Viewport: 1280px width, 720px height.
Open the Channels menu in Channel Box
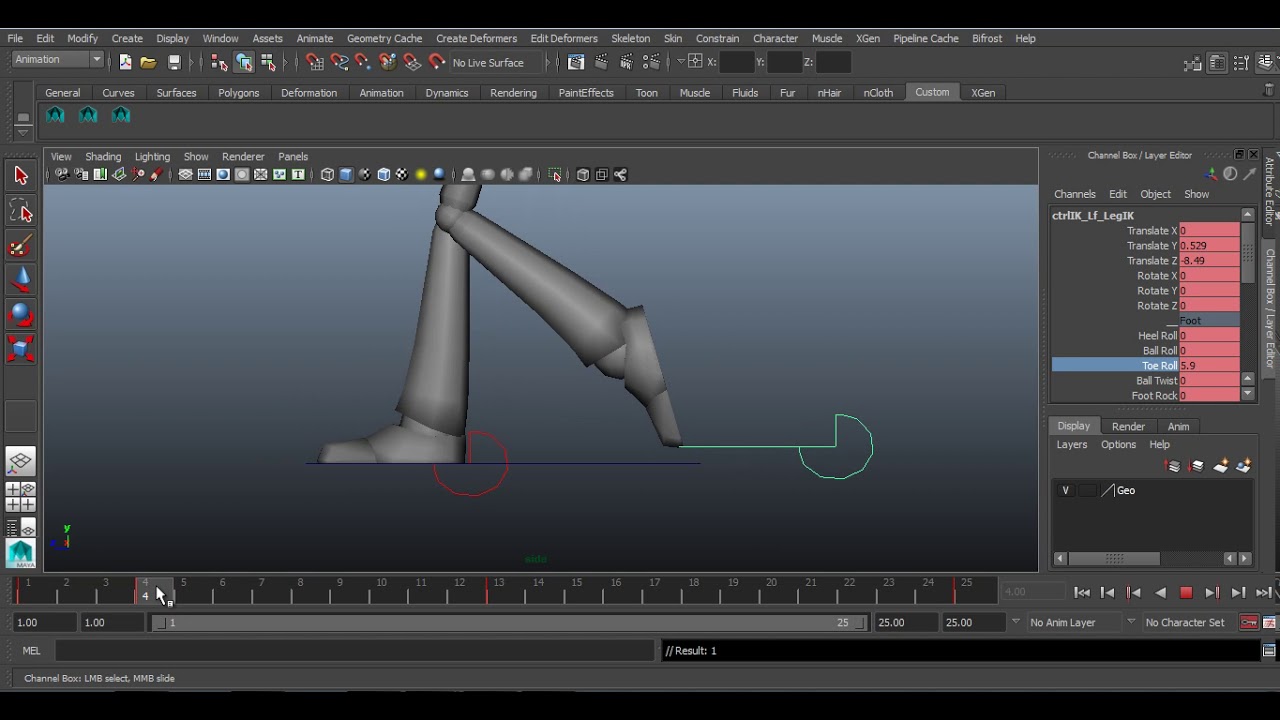click(x=1075, y=194)
